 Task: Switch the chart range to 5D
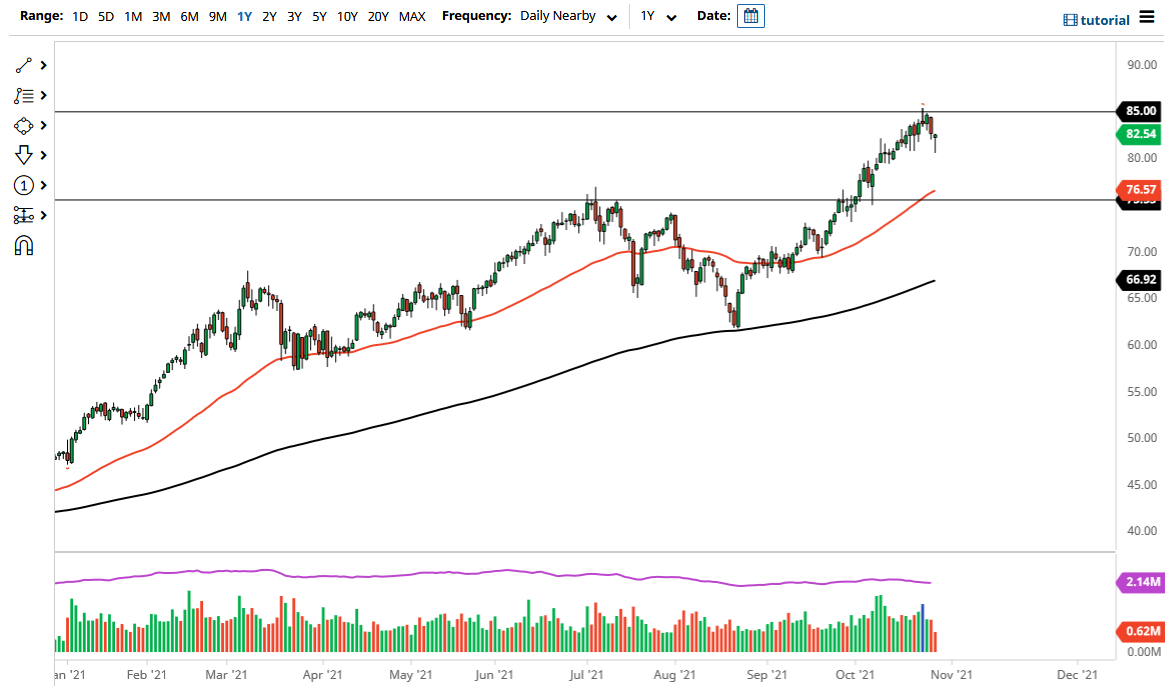(x=105, y=16)
